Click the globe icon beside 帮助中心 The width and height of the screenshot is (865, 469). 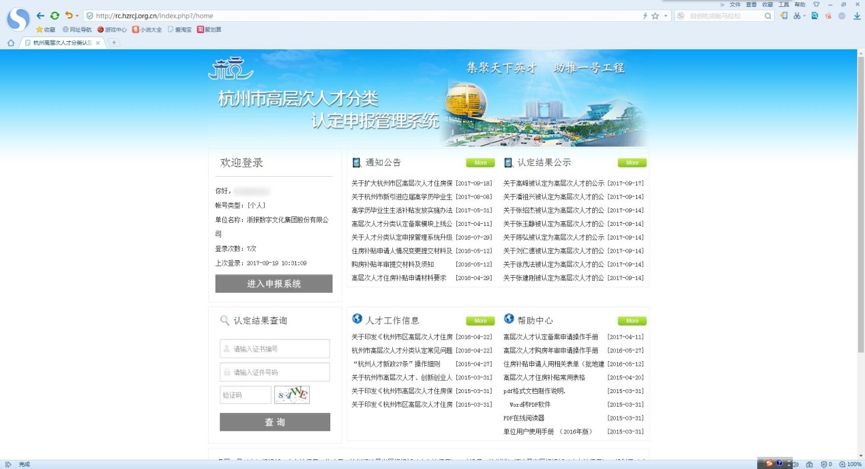[x=509, y=319]
